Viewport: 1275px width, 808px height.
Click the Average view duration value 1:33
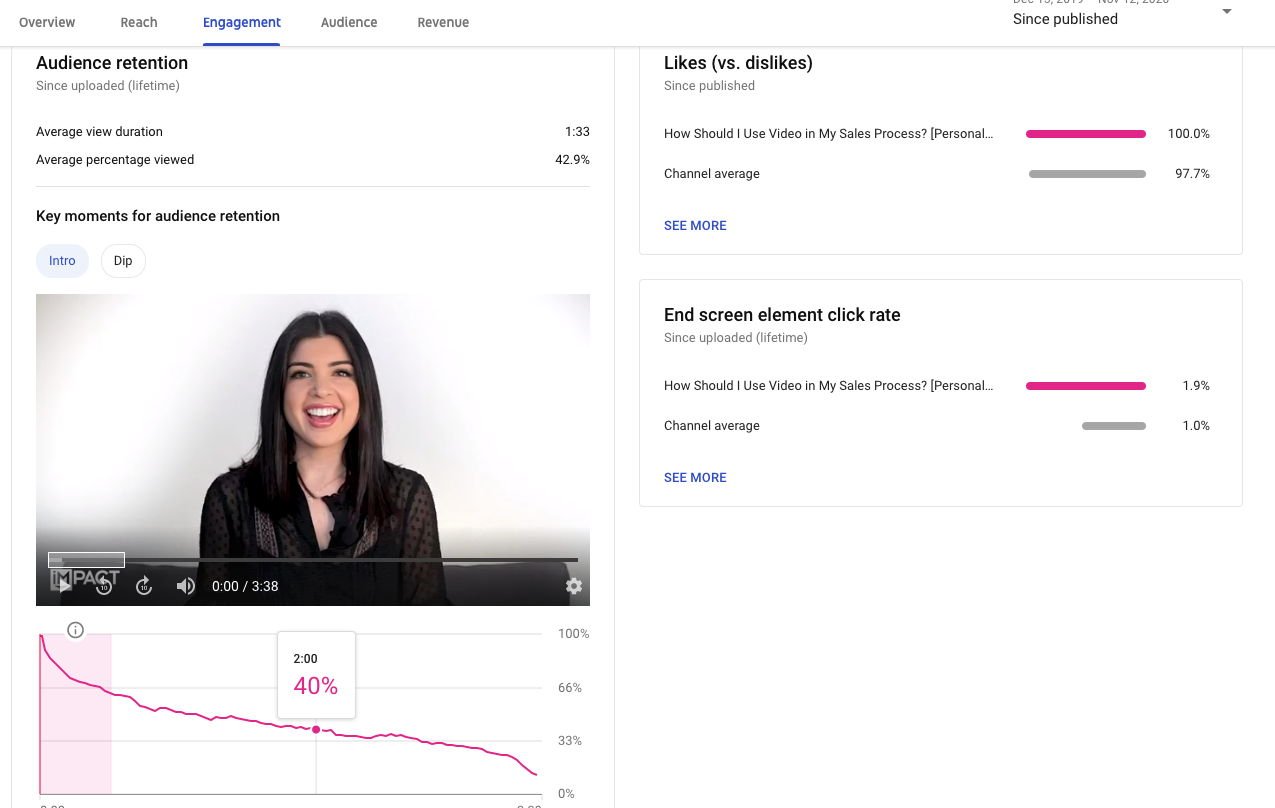[x=577, y=132]
